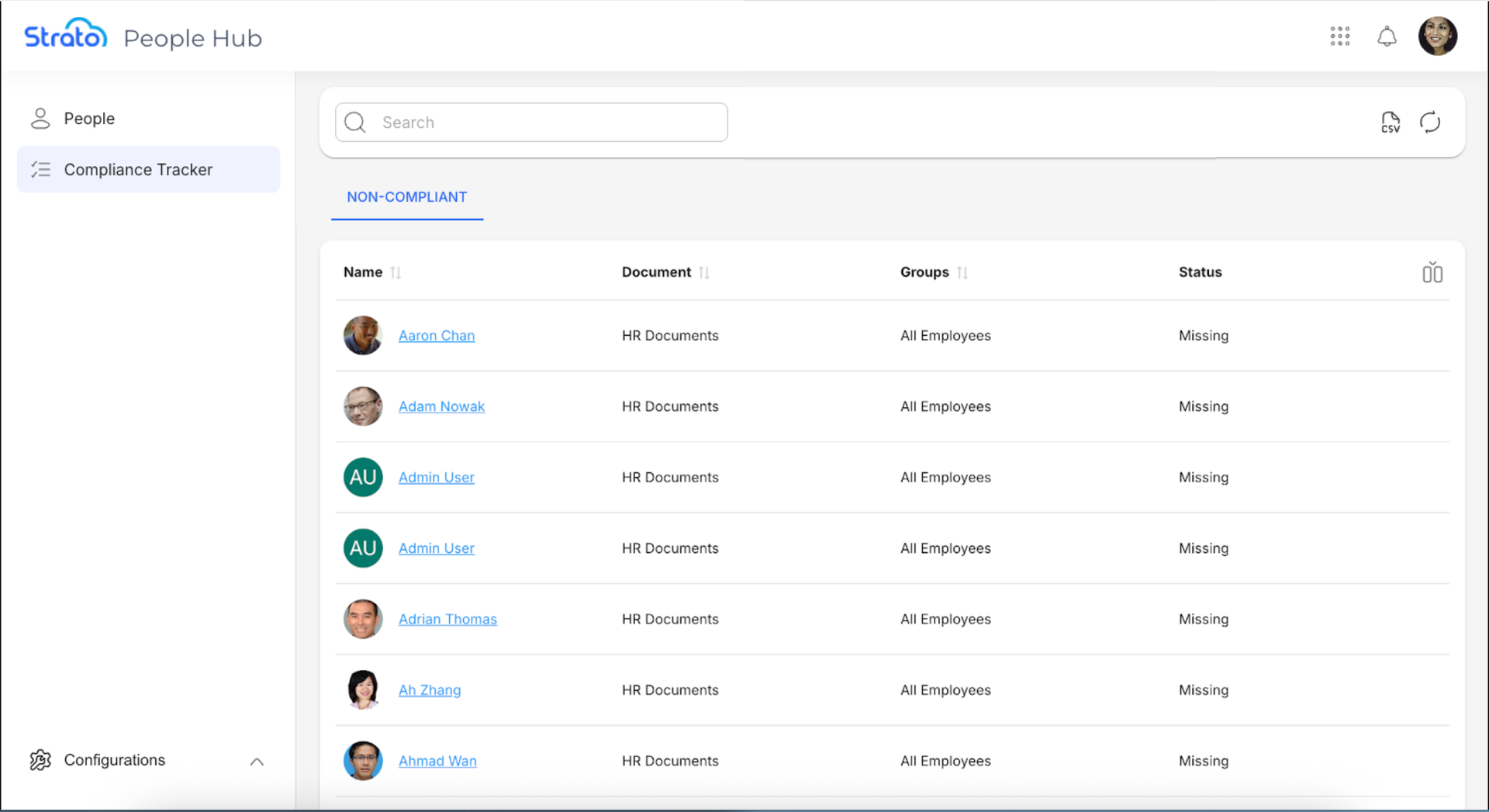
Task: Select the NON-COMPLIANT tab
Action: pos(406,197)
